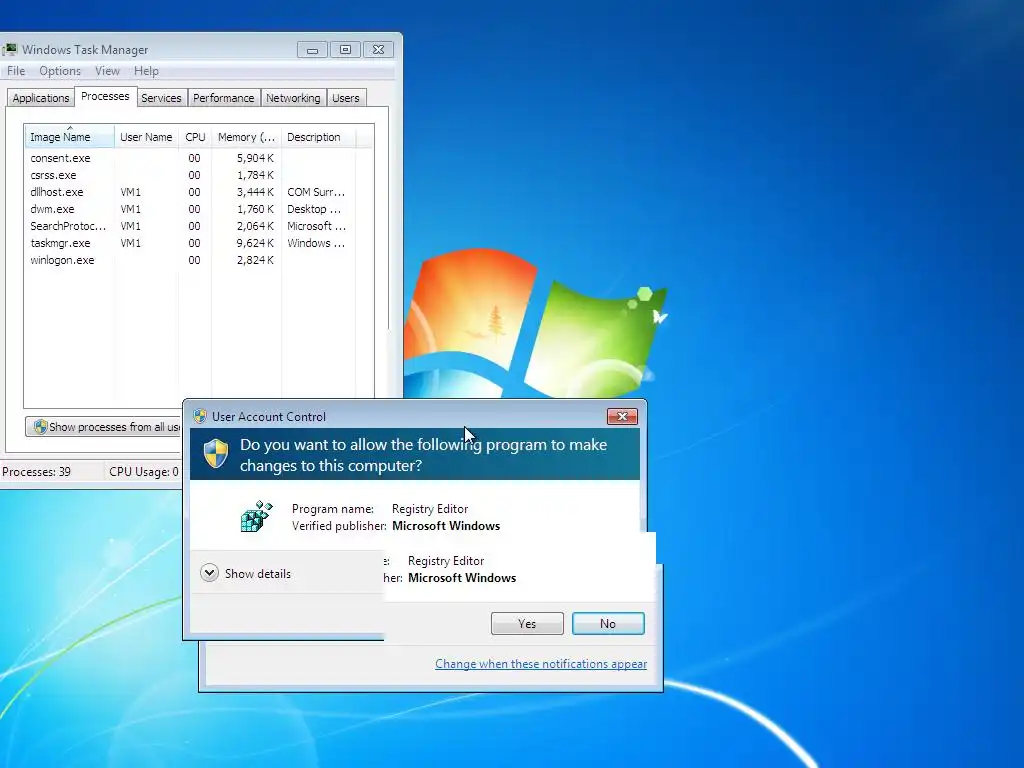Click the Registry Editor cube icon
Screen dimensions: 1024x768
(257, 517)
